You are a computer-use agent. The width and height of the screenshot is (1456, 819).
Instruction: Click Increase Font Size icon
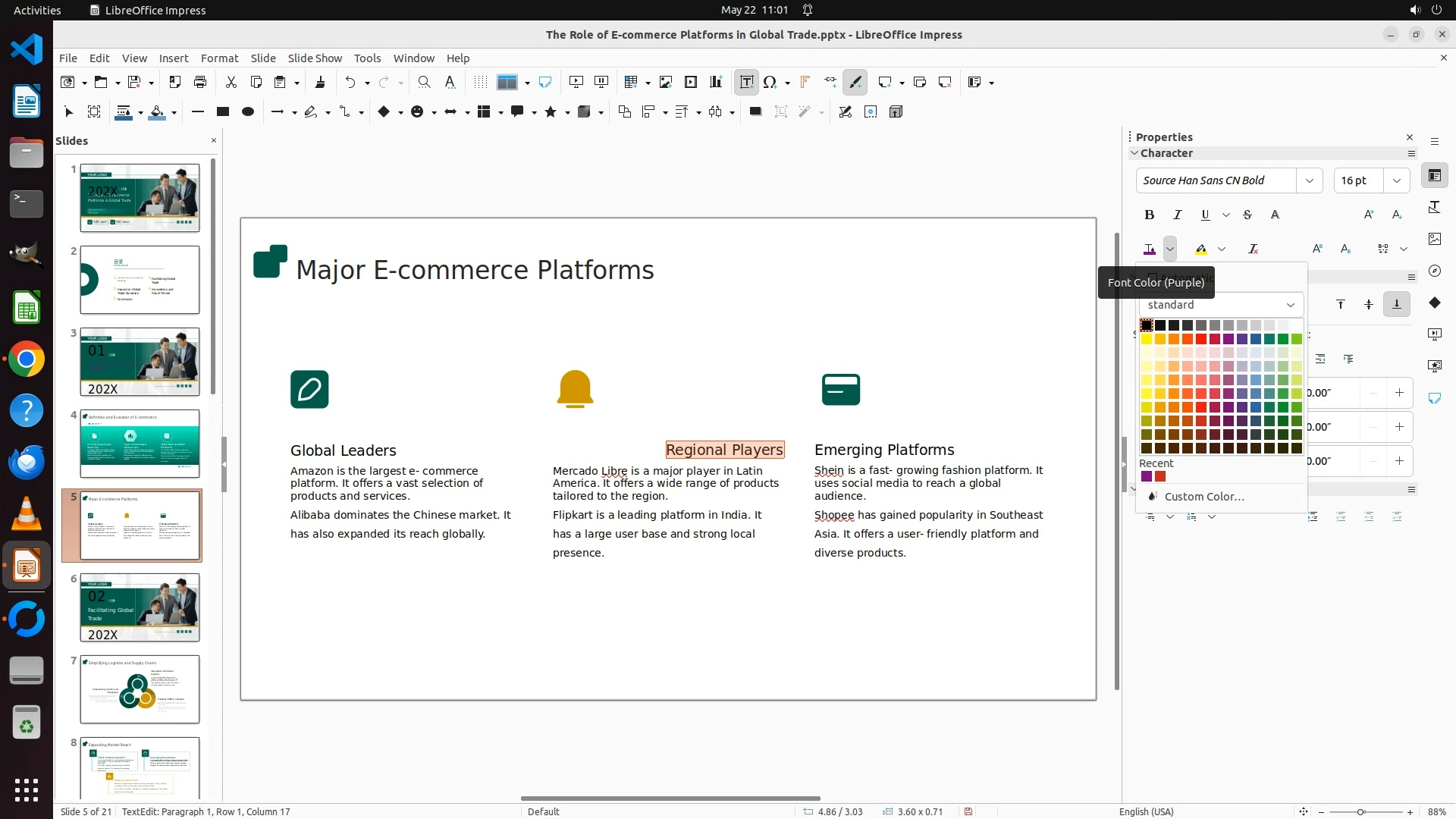point(1369,215)
